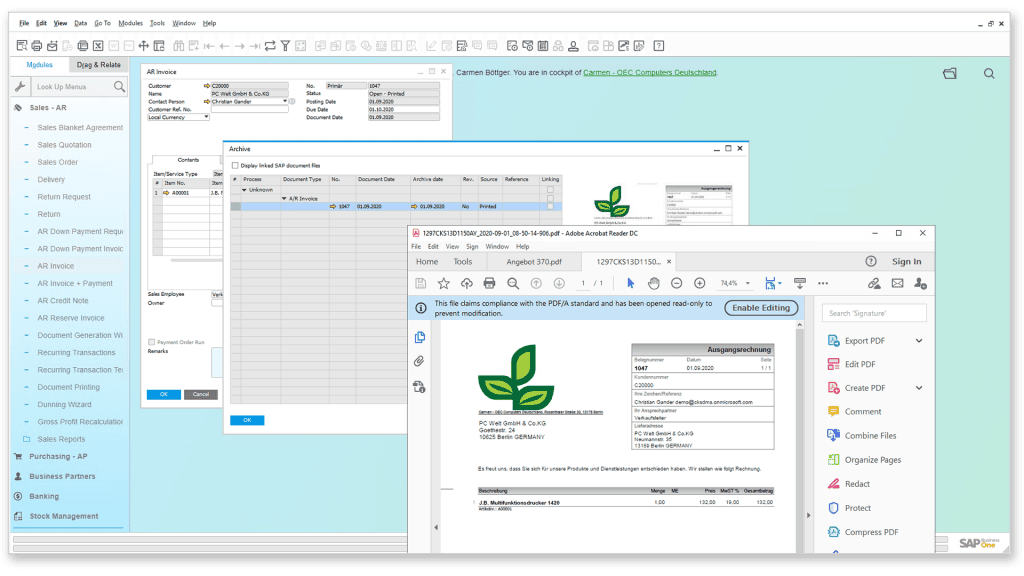Image resolution: width=1024 pixels, height=576 pixels.
Task: Open the AR Credit Note menu entry
Action: (x=63, y=300)
